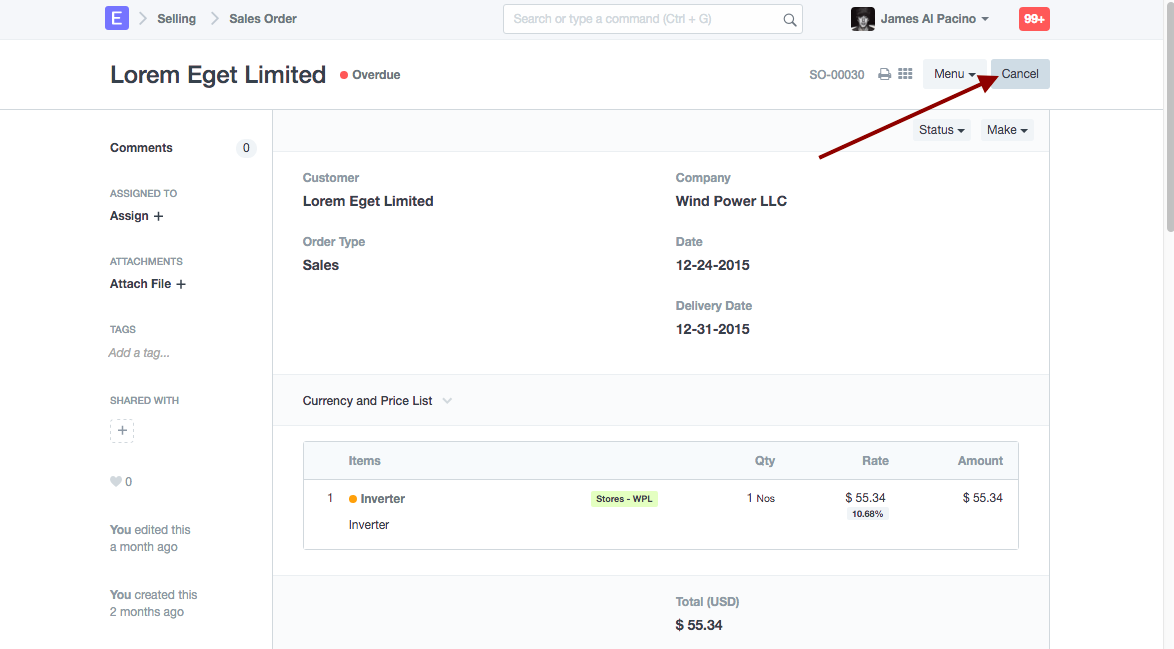Open the Inverter item row
This screenshot has width=1174, height=649.
coord(382,499)
